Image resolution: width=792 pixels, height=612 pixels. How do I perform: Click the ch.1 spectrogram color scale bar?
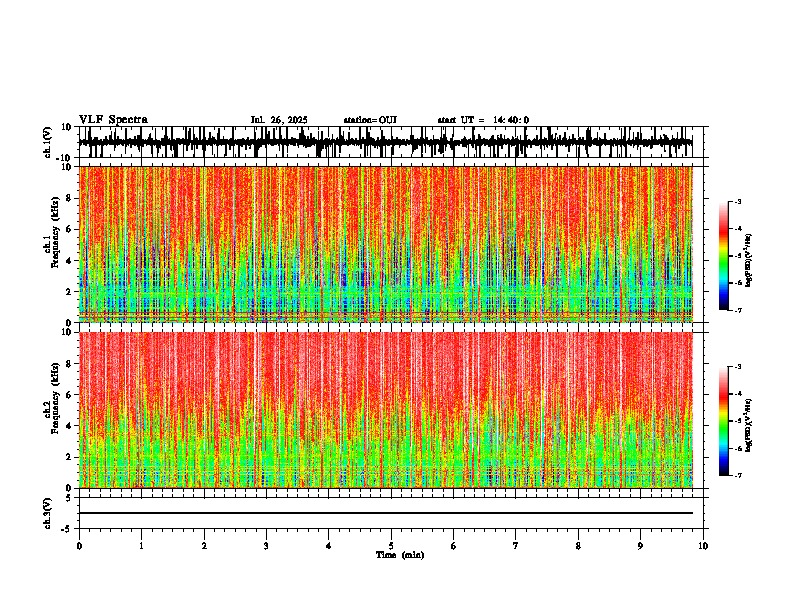click(x=723, y=256)
